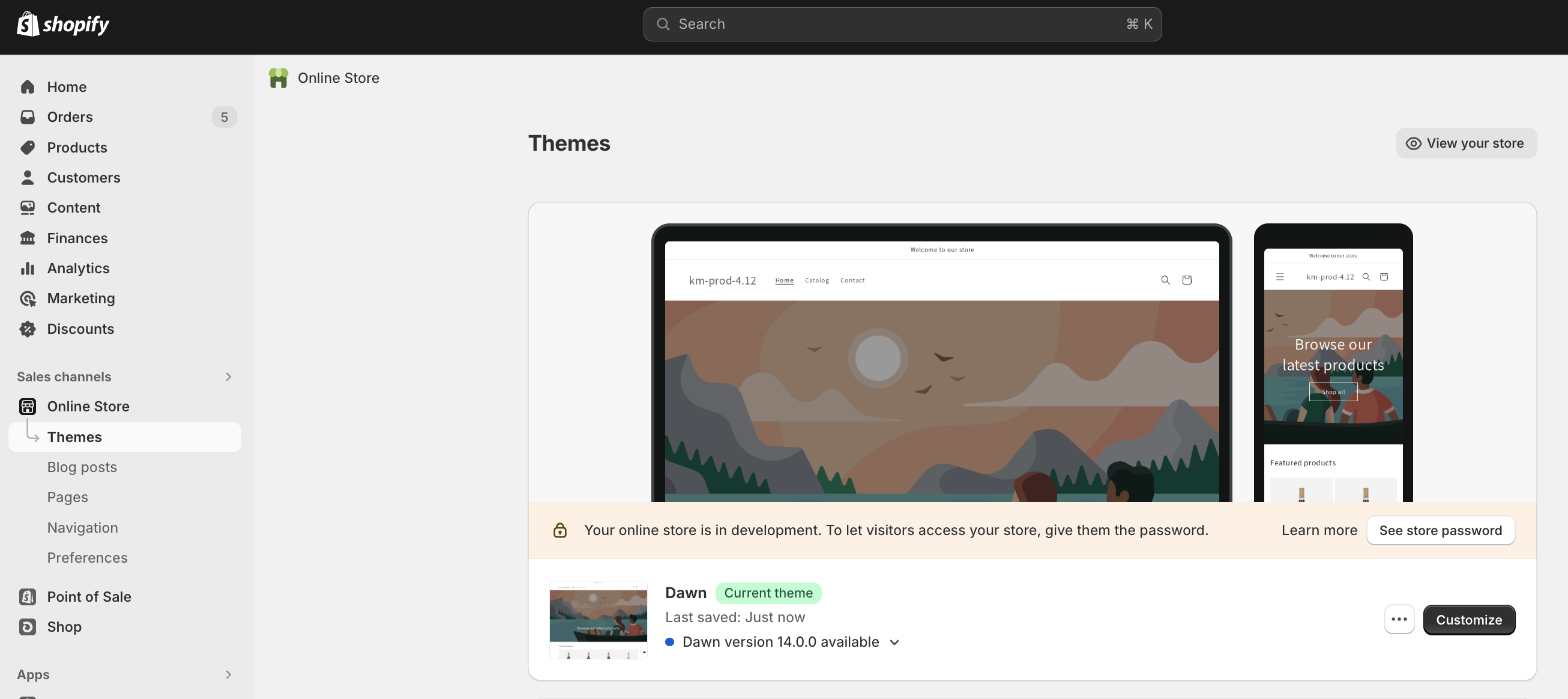
Task: Open Home via its house icon
Action: pyautogui.click(x=28, y=87)
